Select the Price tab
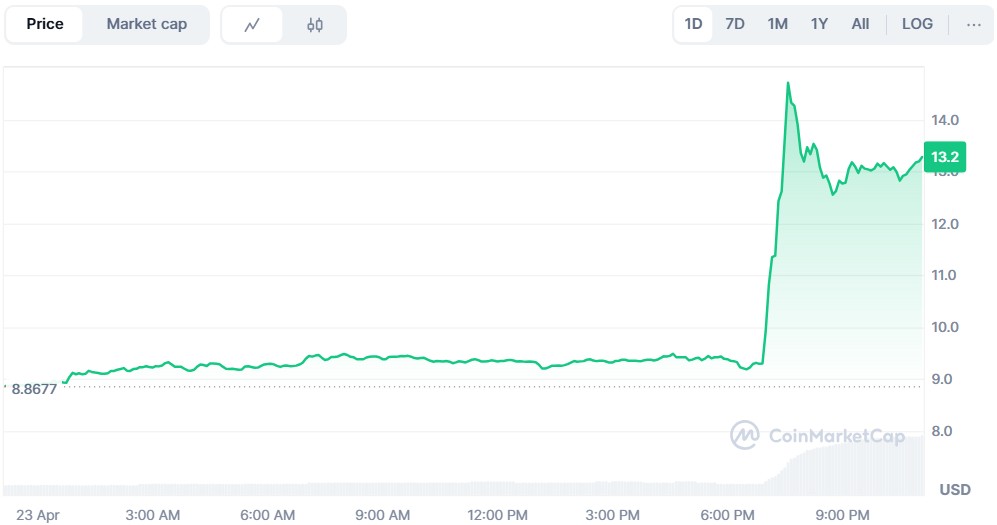 point(45,24)
